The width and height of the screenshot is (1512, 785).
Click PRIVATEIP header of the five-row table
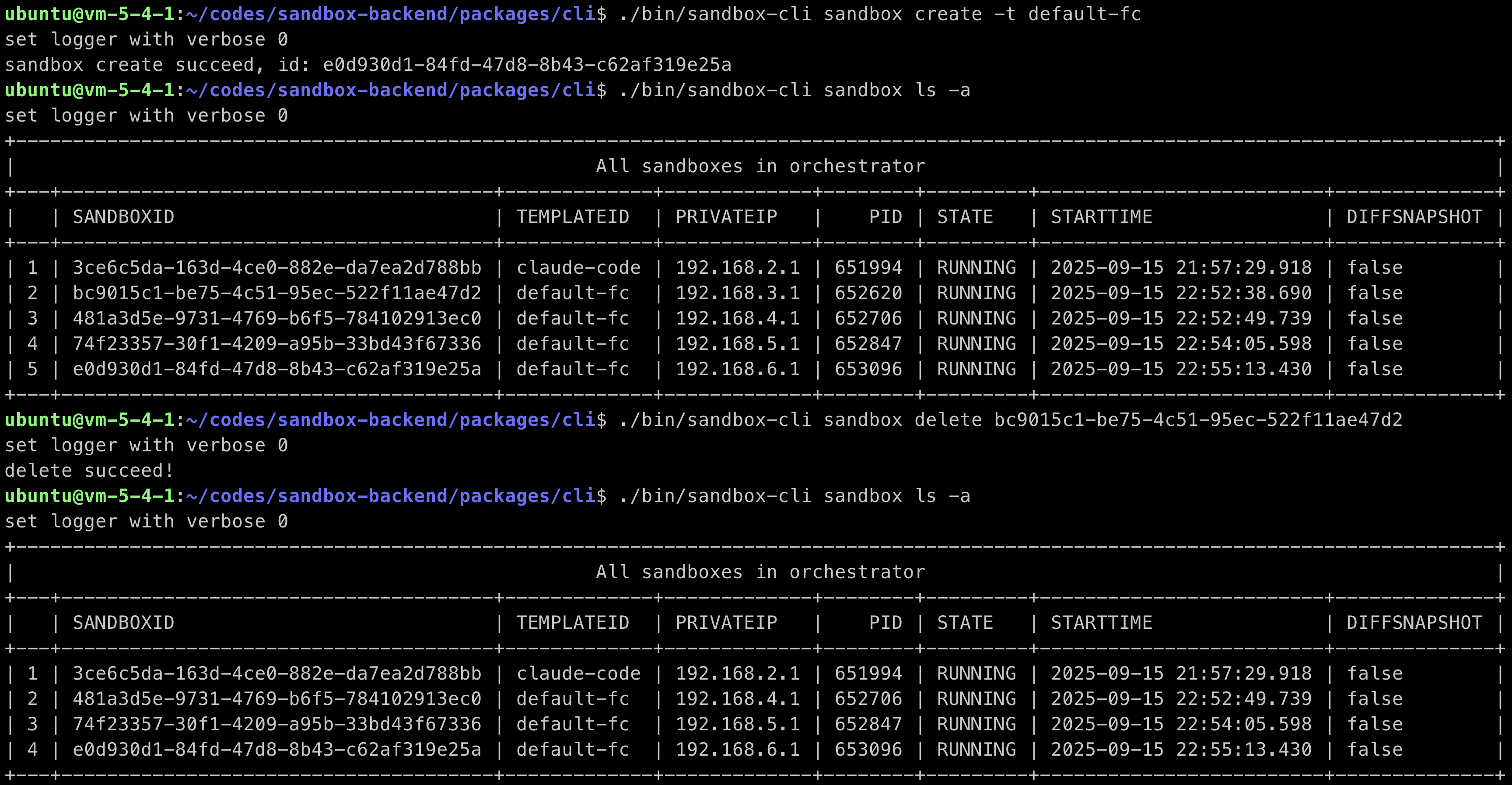[x=726, y=217]
